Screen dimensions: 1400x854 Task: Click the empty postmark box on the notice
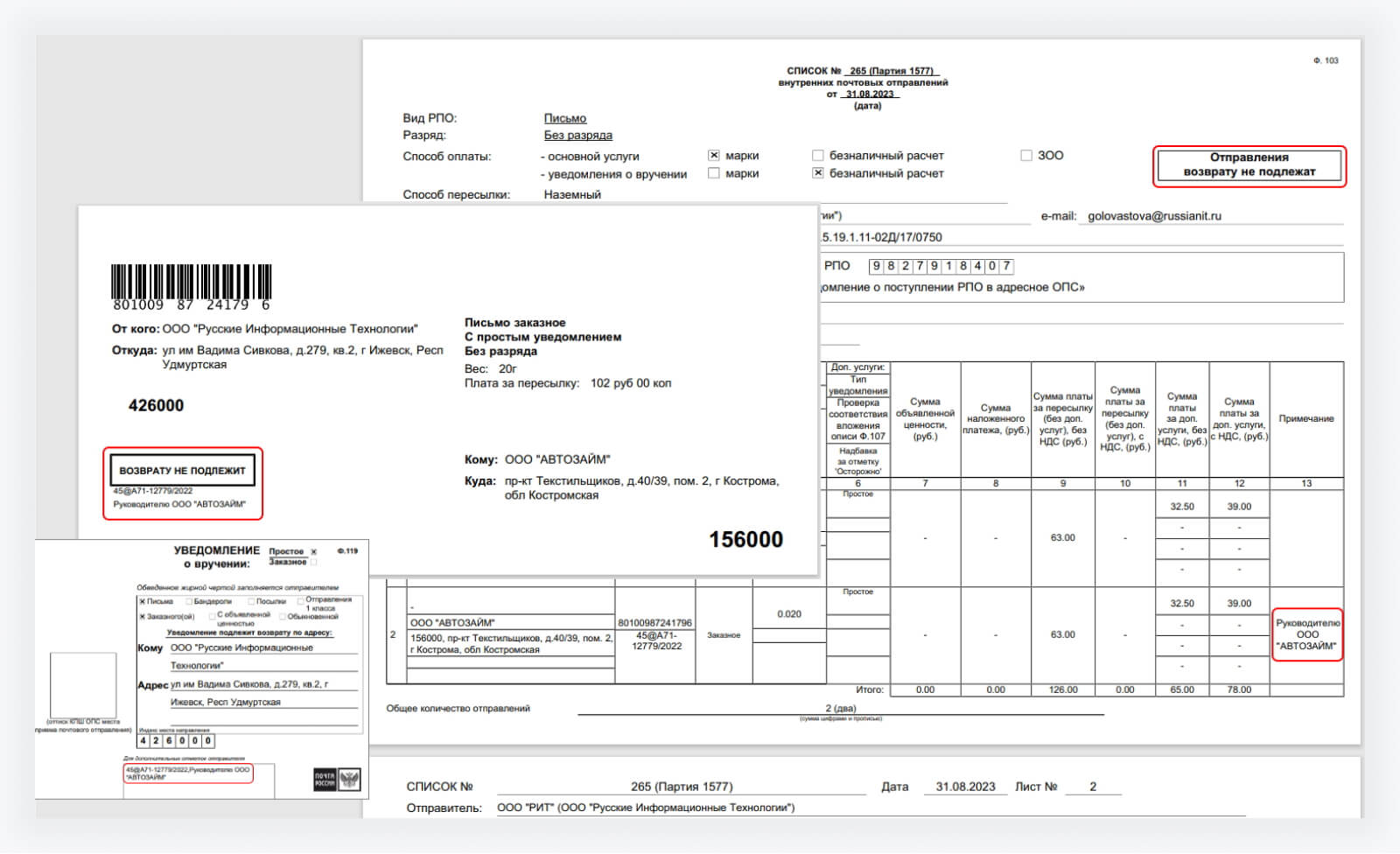click(83, 684)
